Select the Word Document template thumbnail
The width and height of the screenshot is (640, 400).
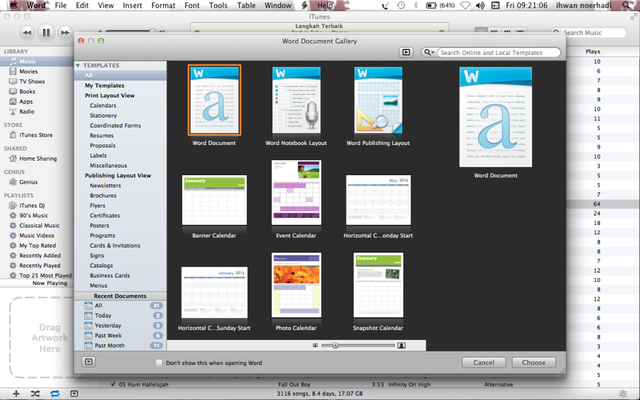click(x=214, y=100)
